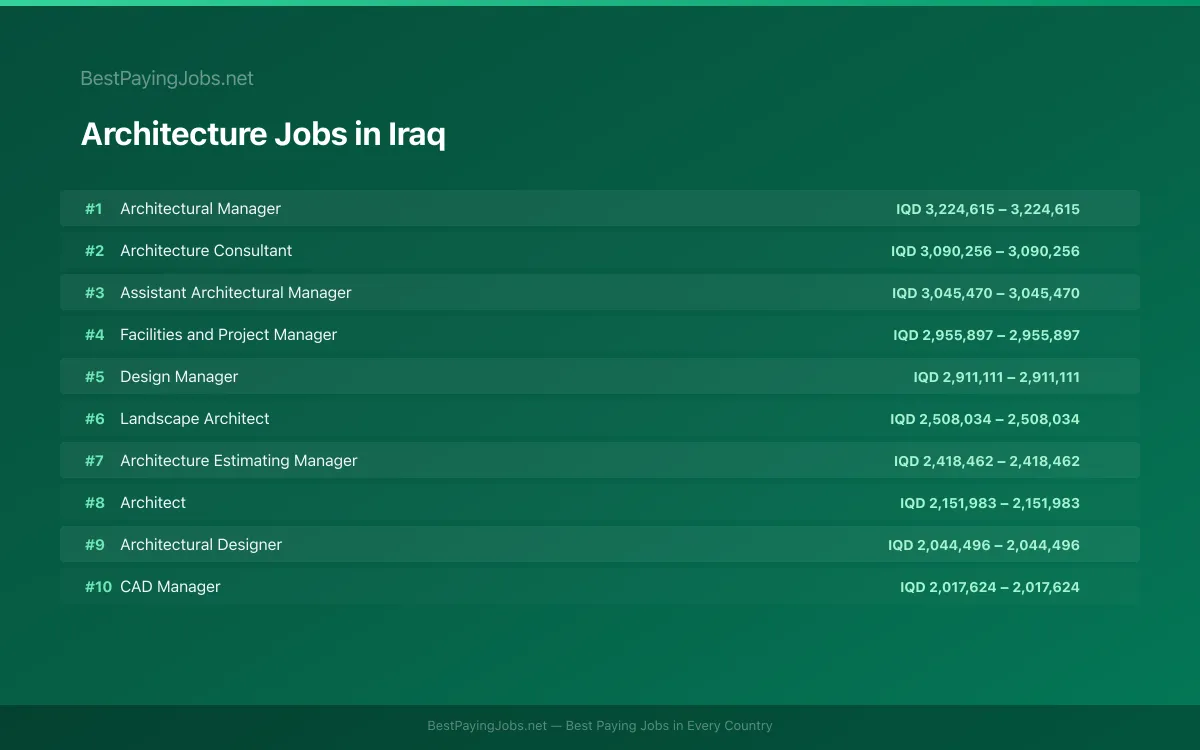Click the #6 rank number
Screen dimensions: 1200x750
click(94, 419)
